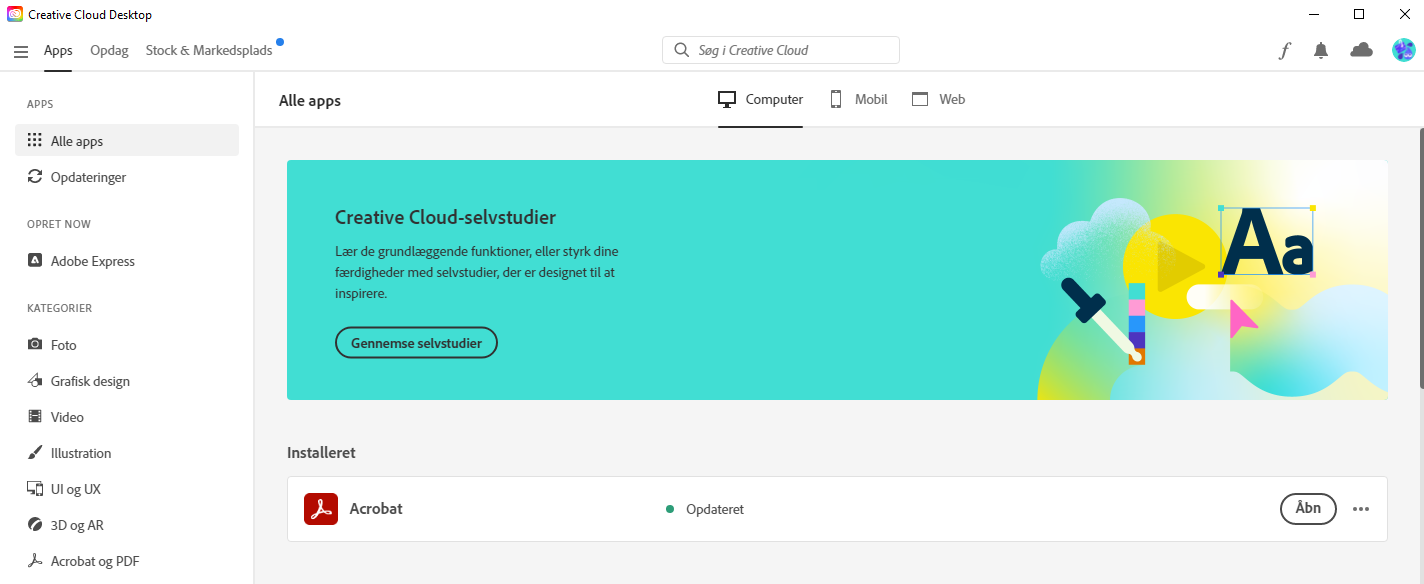Select Alle apps in sidebar

click(x=127, y=141)
